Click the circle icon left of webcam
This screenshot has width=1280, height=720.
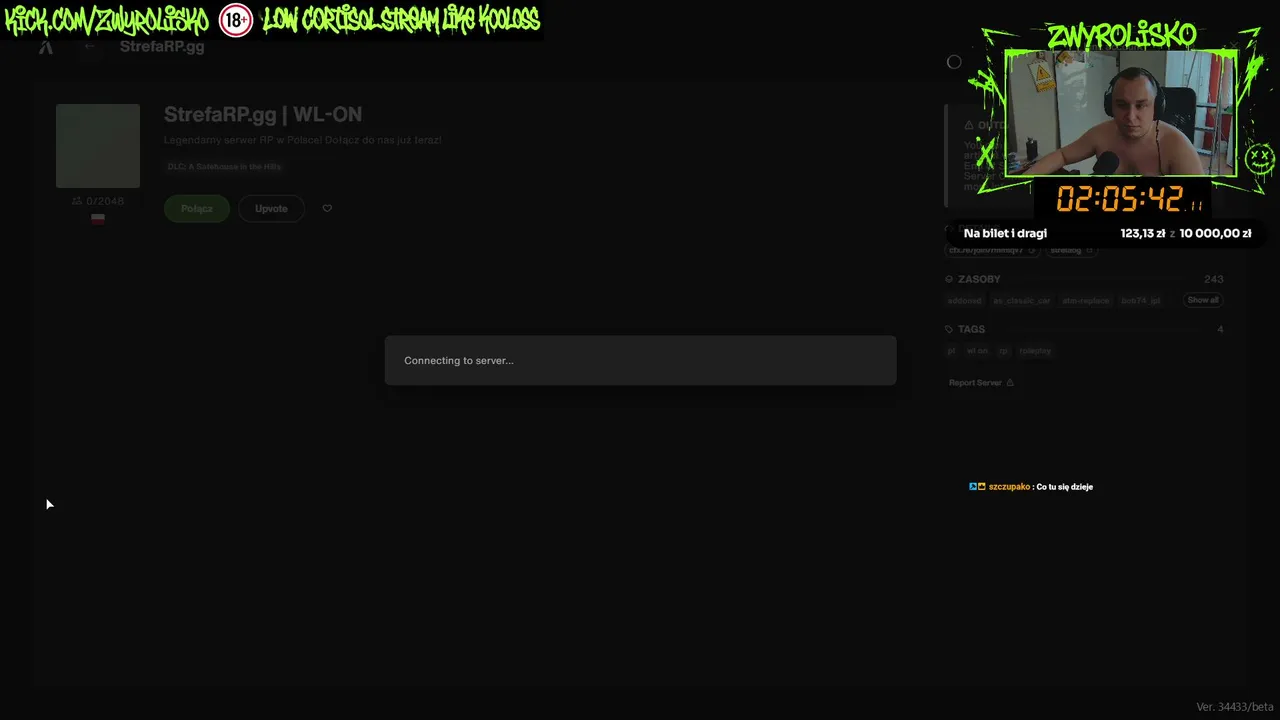pyautogui.click(x=954, y=62)
